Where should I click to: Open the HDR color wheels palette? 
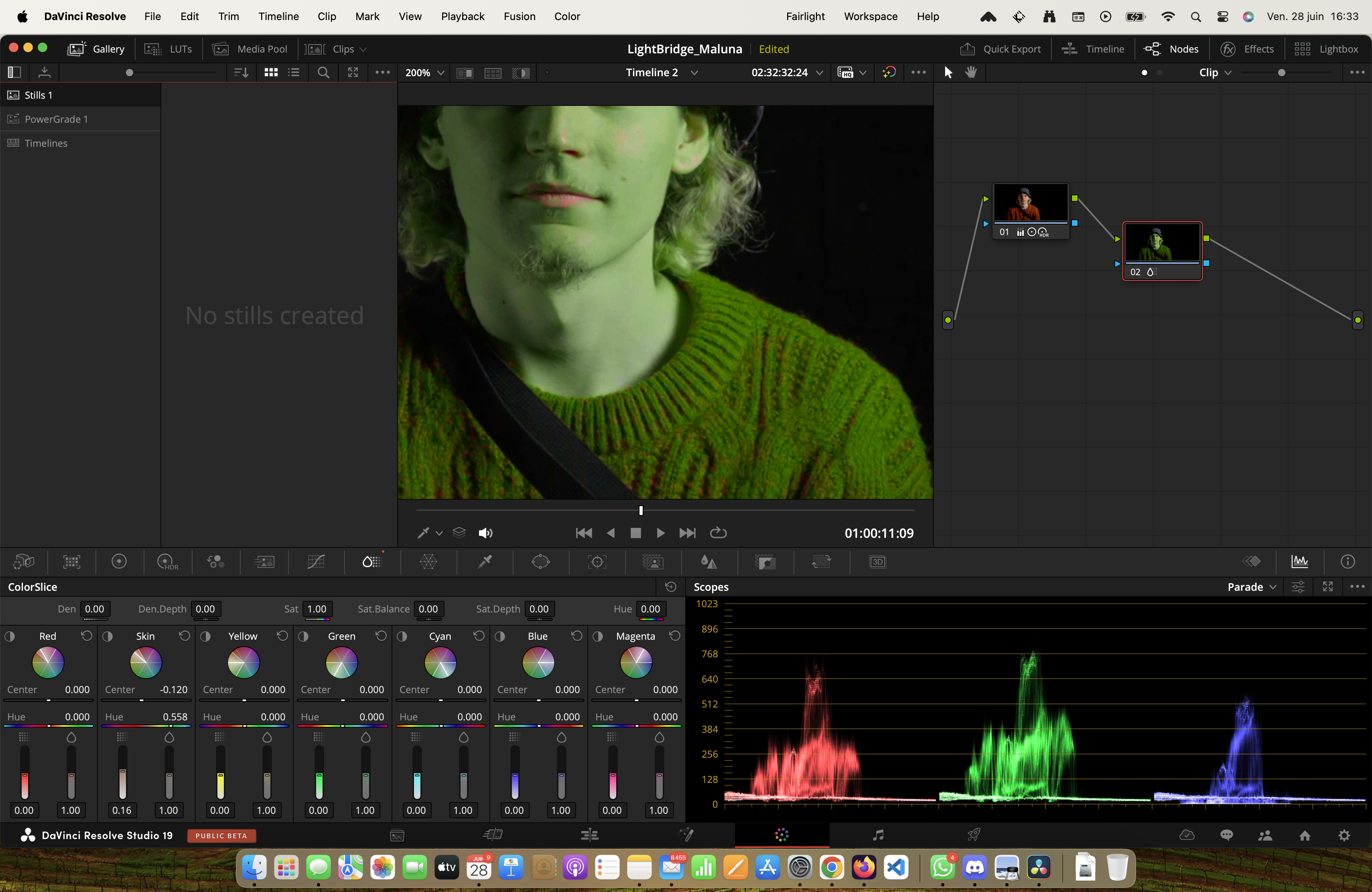[167, 562]
